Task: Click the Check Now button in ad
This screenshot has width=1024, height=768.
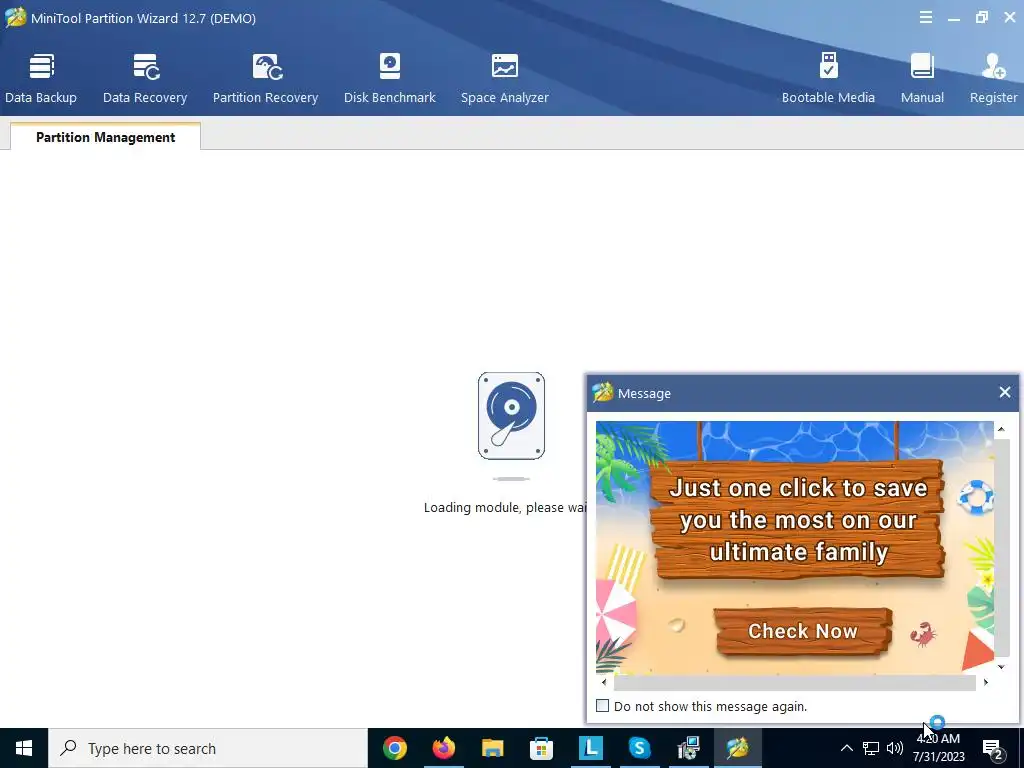Action: [x=803, y=631]
